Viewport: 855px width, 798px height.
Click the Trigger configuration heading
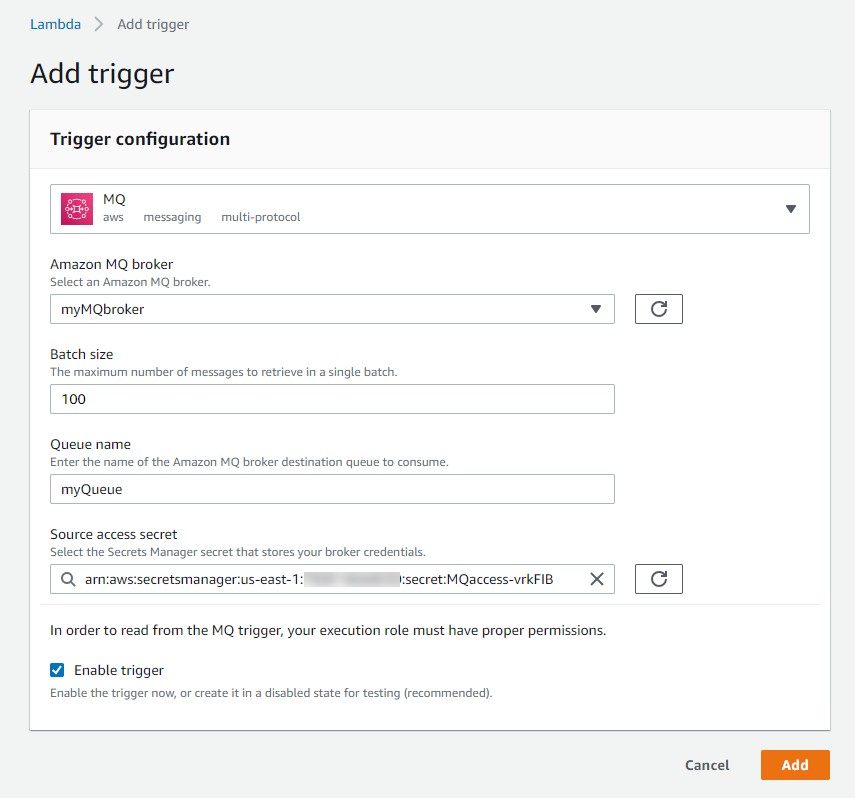pos(140,139)
